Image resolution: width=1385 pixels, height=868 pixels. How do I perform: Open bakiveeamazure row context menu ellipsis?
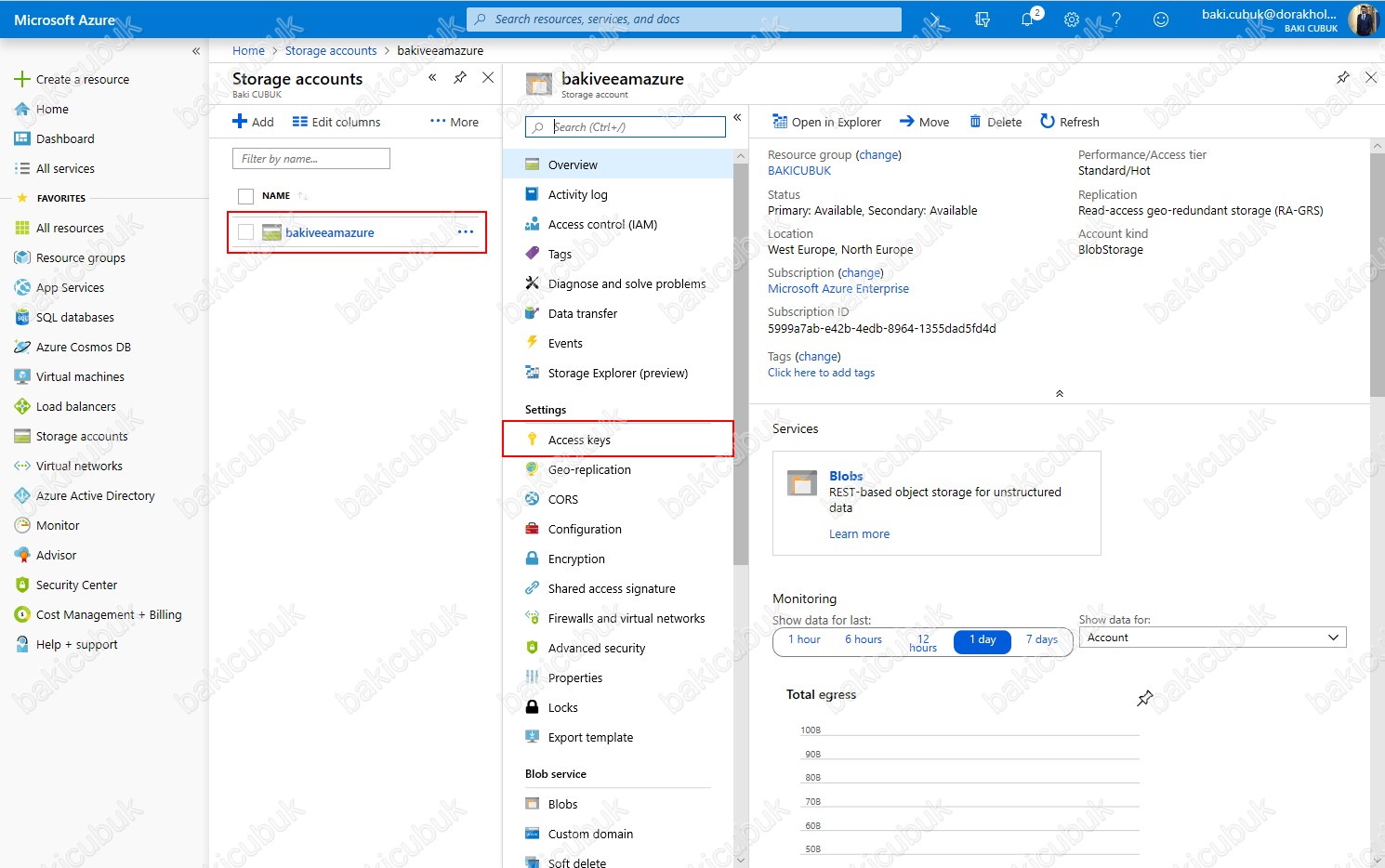tap(466, 231)
